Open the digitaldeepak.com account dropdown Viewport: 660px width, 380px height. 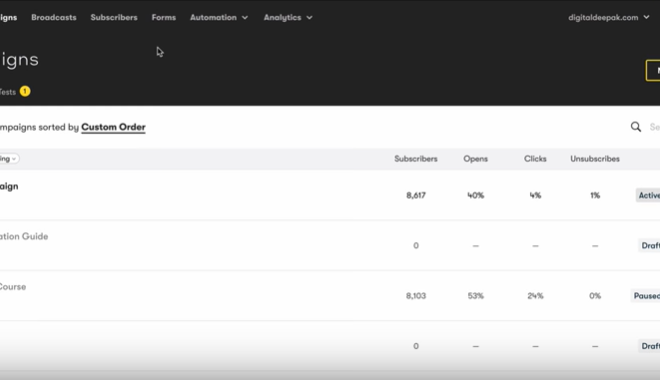609,17
